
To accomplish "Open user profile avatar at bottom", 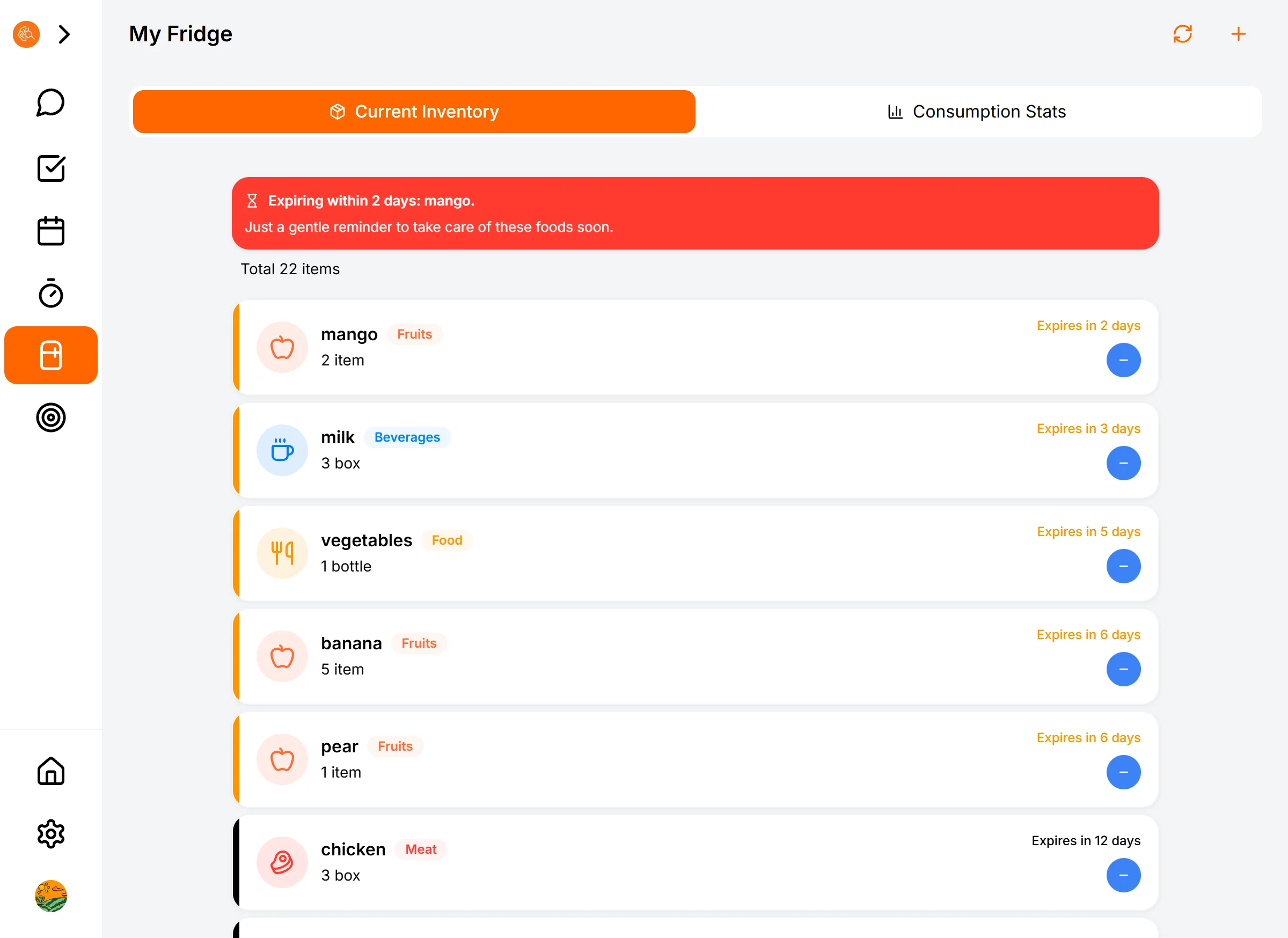I will pyautogui.click(x=50, y=896).
